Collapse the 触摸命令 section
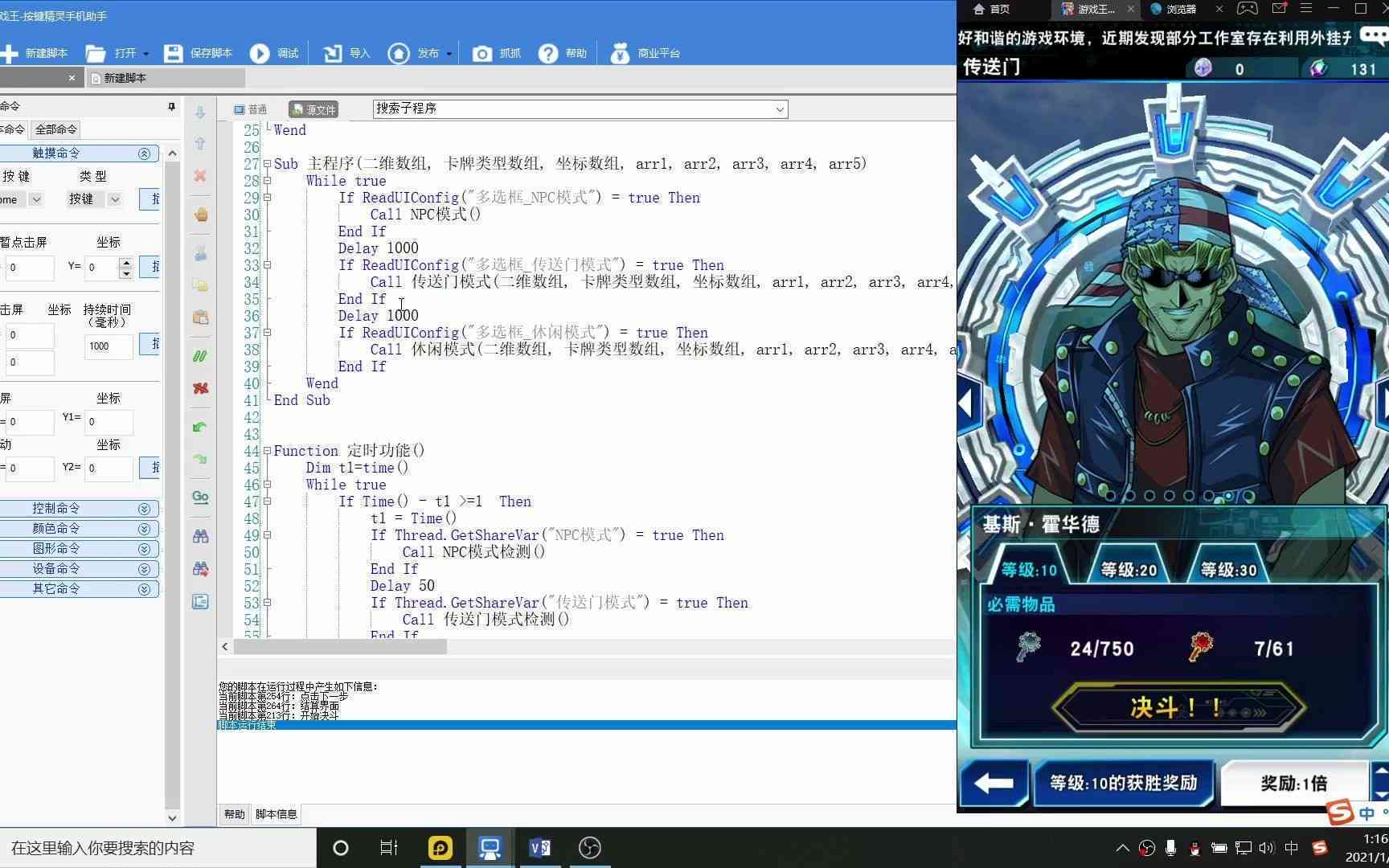The height and width of the screenshot is (868, 1389). coord(144,154)
